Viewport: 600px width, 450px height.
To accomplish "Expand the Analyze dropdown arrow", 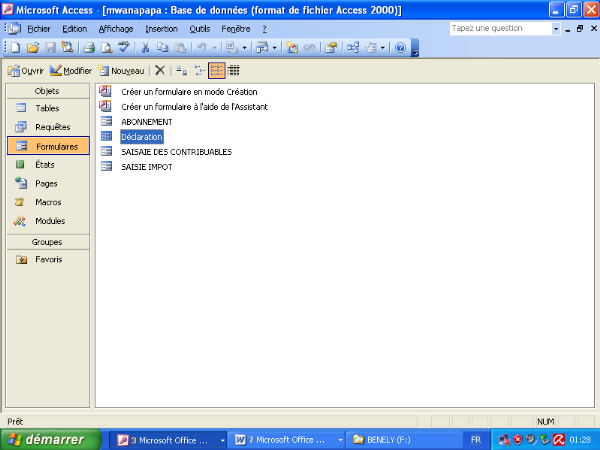I will click(274, 48).
